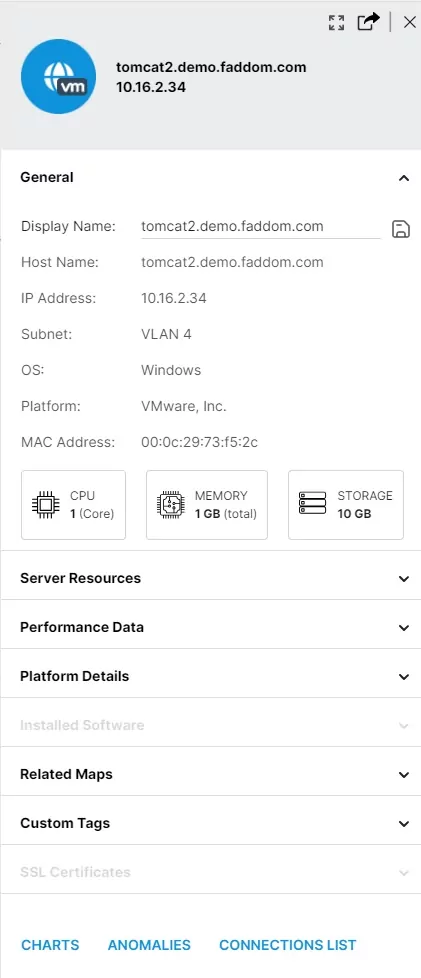
Task: Click the blue VM globe avatar
Action: (59, 76)
